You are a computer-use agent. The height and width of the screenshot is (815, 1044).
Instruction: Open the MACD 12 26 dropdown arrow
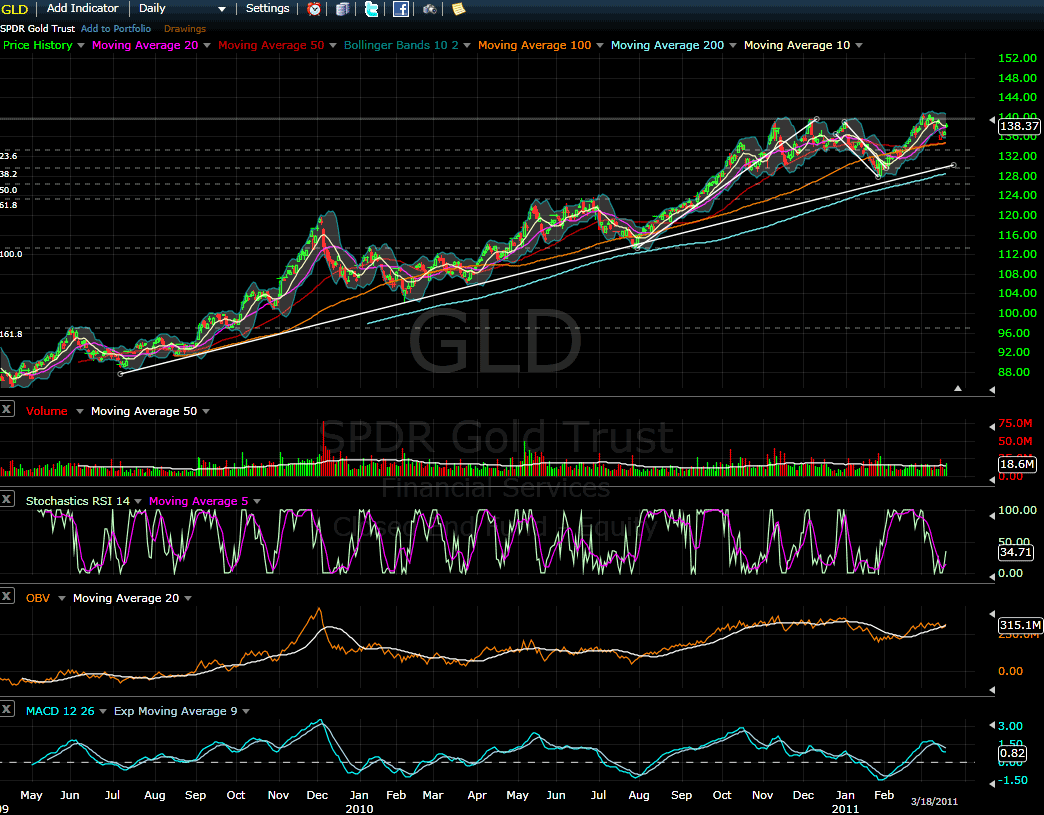click(103, 712)
